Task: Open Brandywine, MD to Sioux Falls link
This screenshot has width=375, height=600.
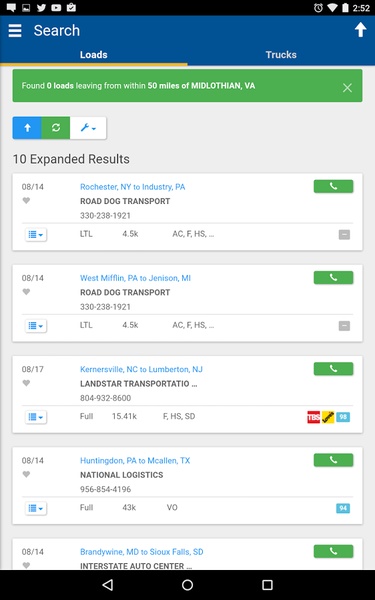Action: [142, 552]
